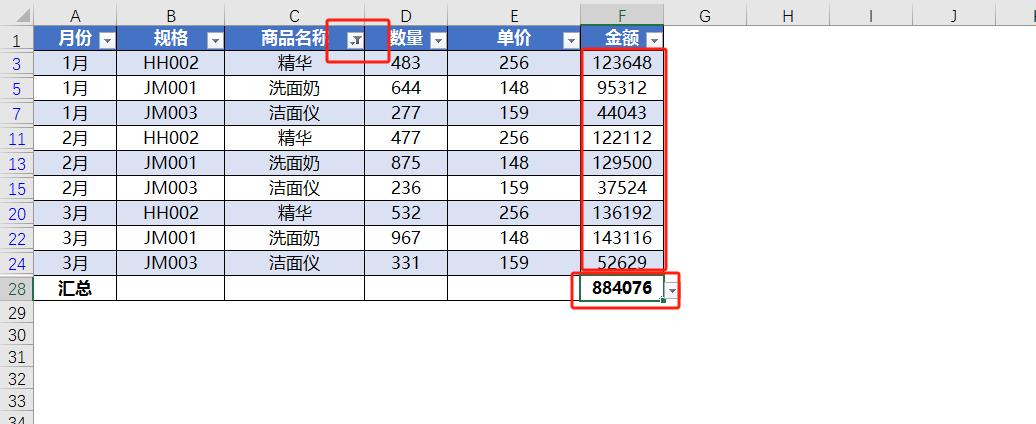The width and height of the screenshot is (1036, 424).
Task: Open the 规格 filter dropdown
Action: 215,41
